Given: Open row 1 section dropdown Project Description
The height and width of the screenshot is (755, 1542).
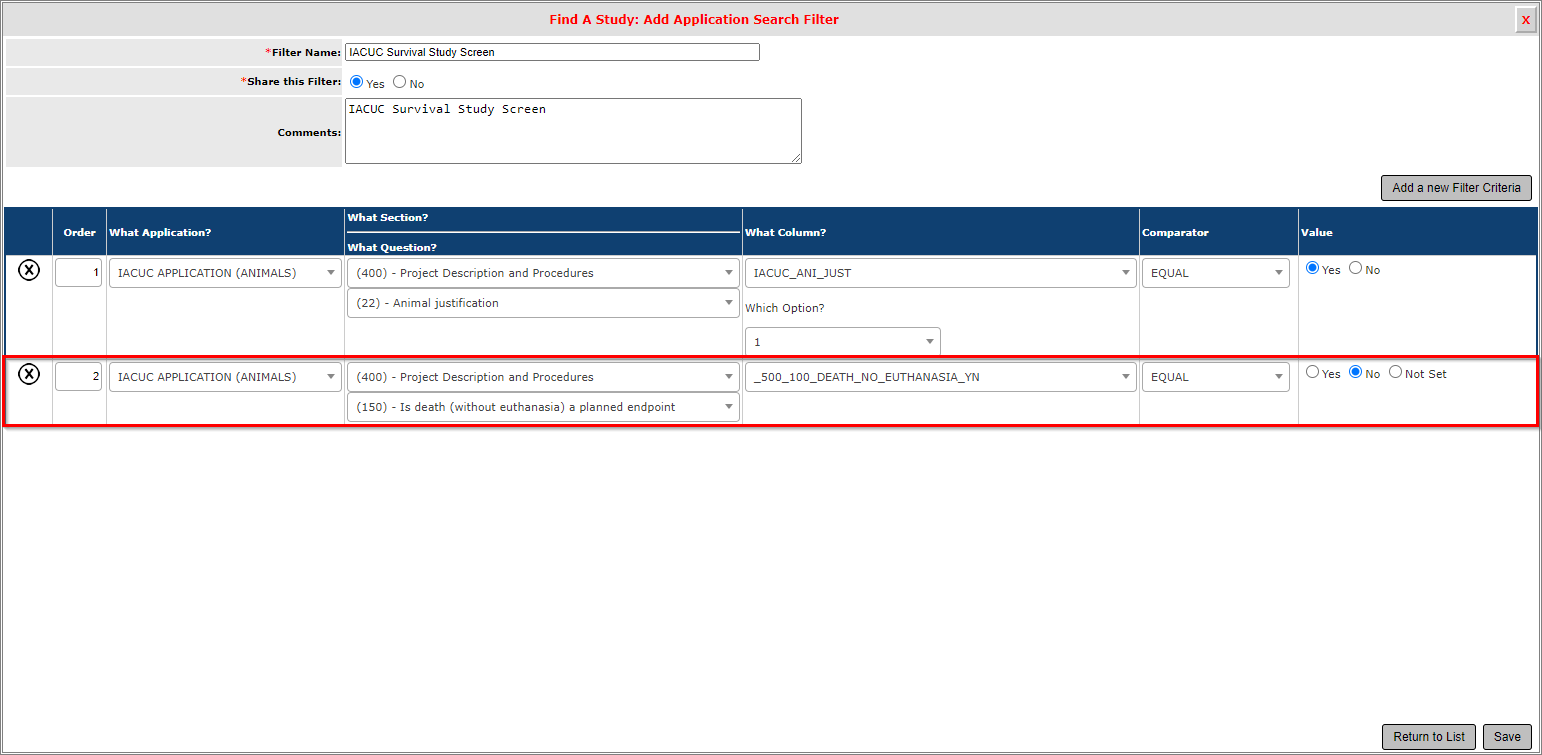Looking at the screenshot, I should [543, 273].
